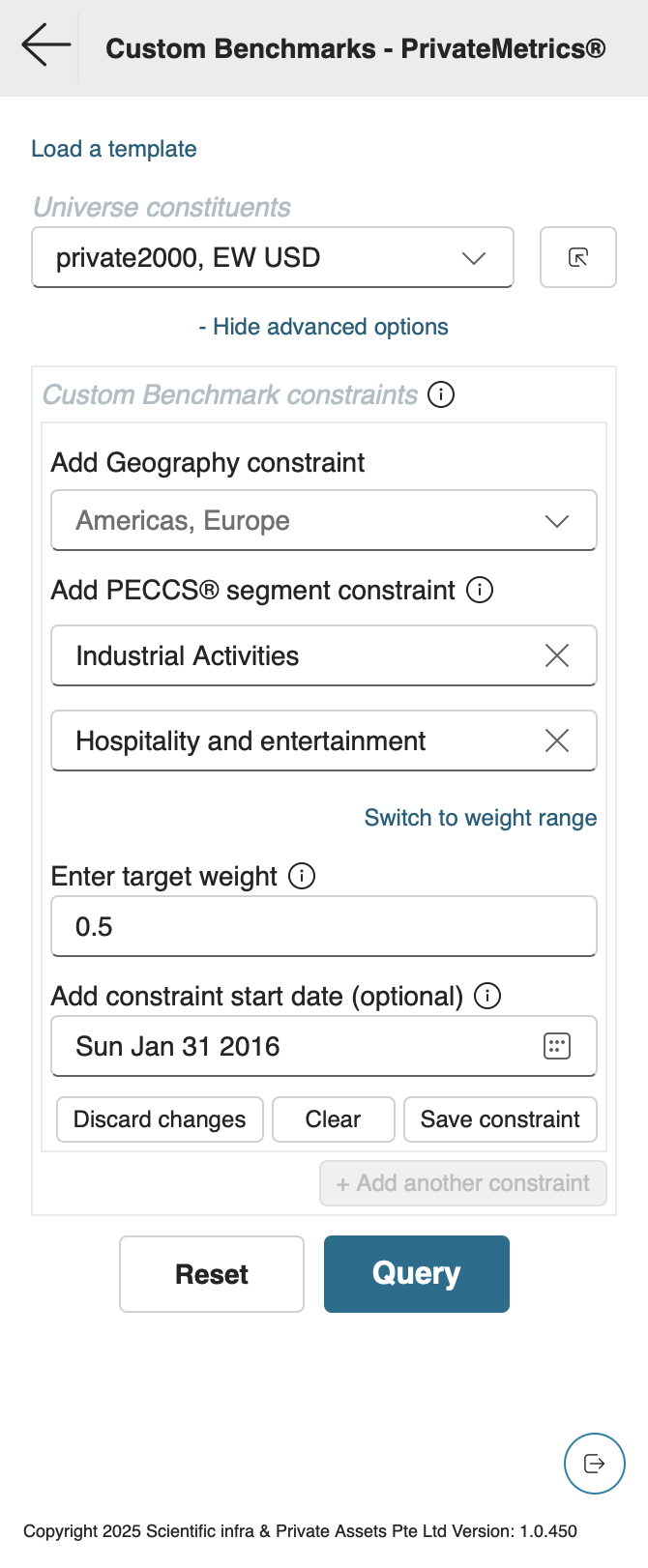Click info icon beside PECCS segment constraint
648x1568 pixels.
point(480,590)
